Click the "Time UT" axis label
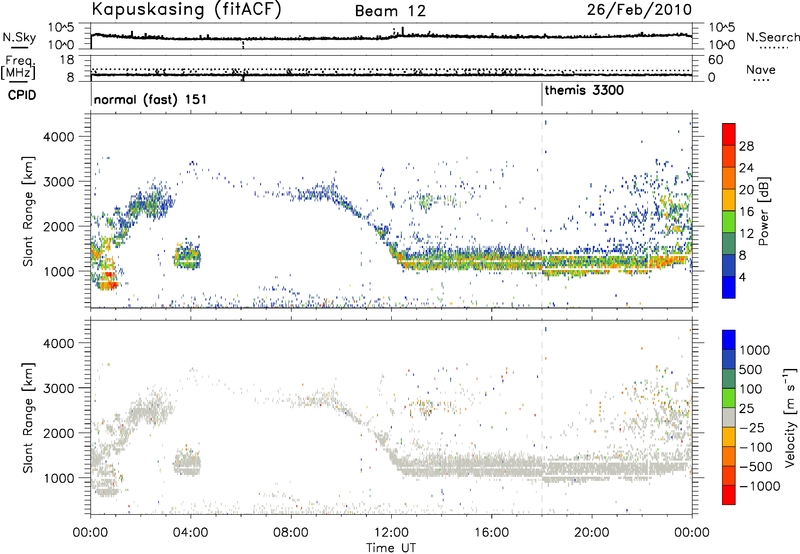The image size is (800, 554). tap(391, 548)
